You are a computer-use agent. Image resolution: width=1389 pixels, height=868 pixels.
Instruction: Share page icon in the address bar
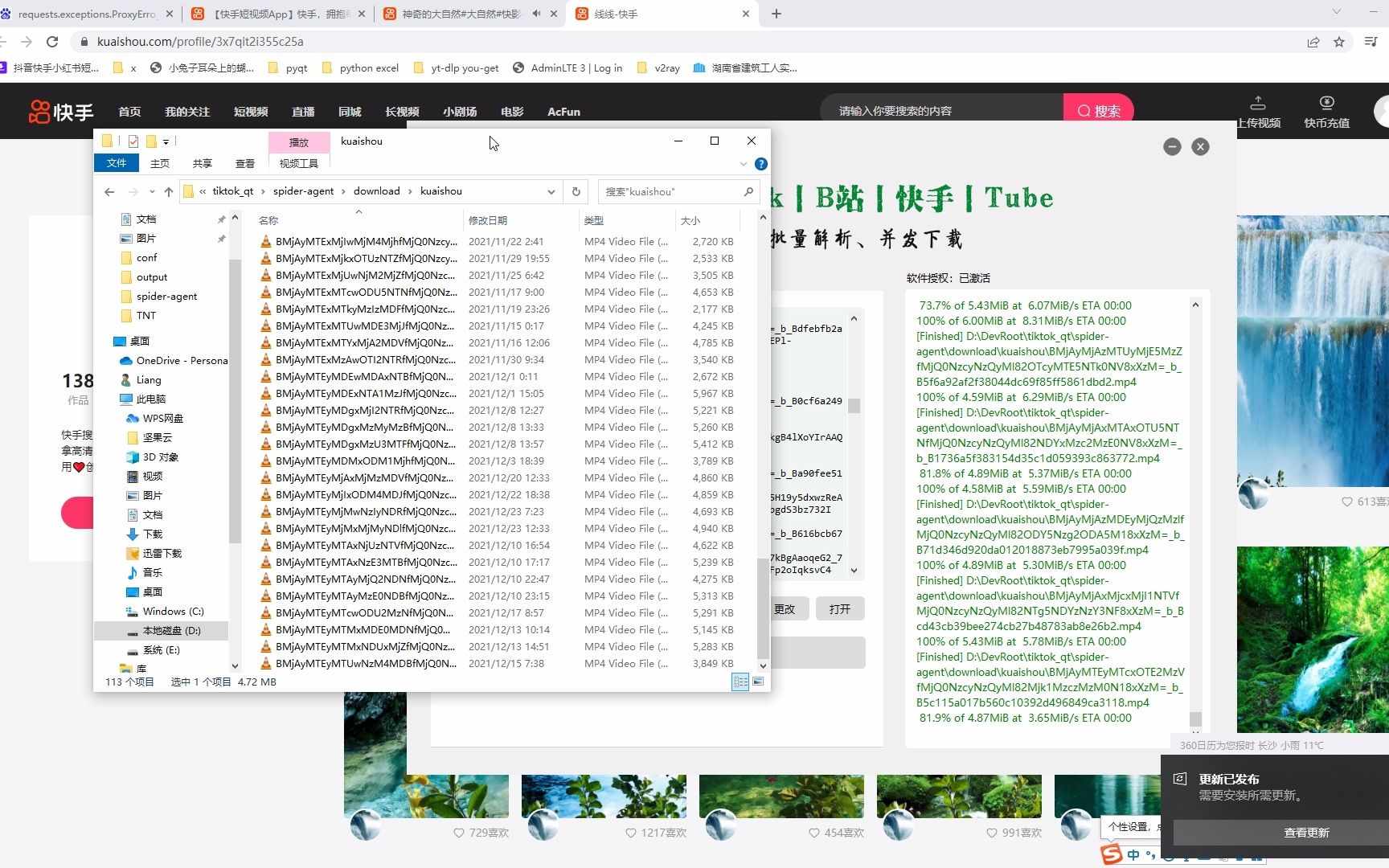tap(1313, 42)
